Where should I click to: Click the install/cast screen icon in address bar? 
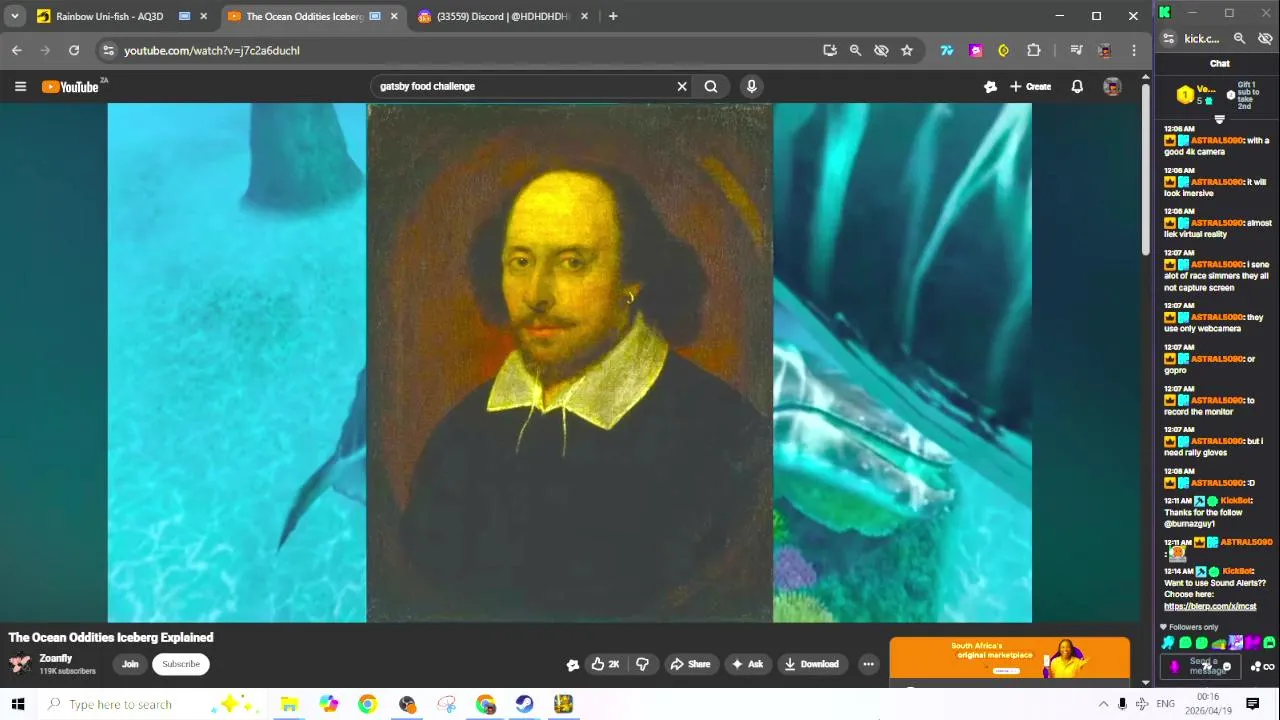[830, 50]
